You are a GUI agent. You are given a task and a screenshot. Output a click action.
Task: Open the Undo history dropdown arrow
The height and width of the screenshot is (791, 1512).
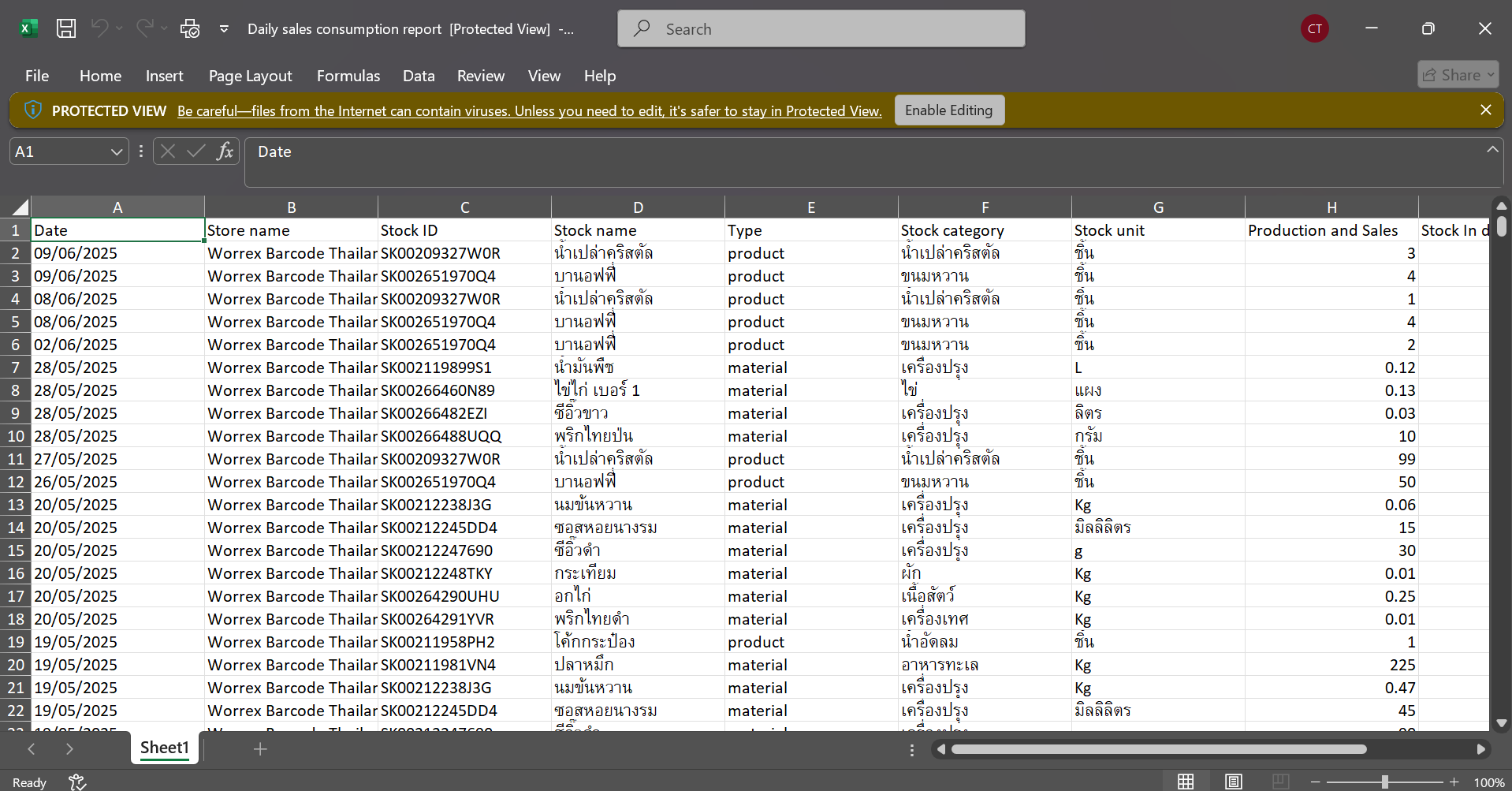(x=120, y=28)
